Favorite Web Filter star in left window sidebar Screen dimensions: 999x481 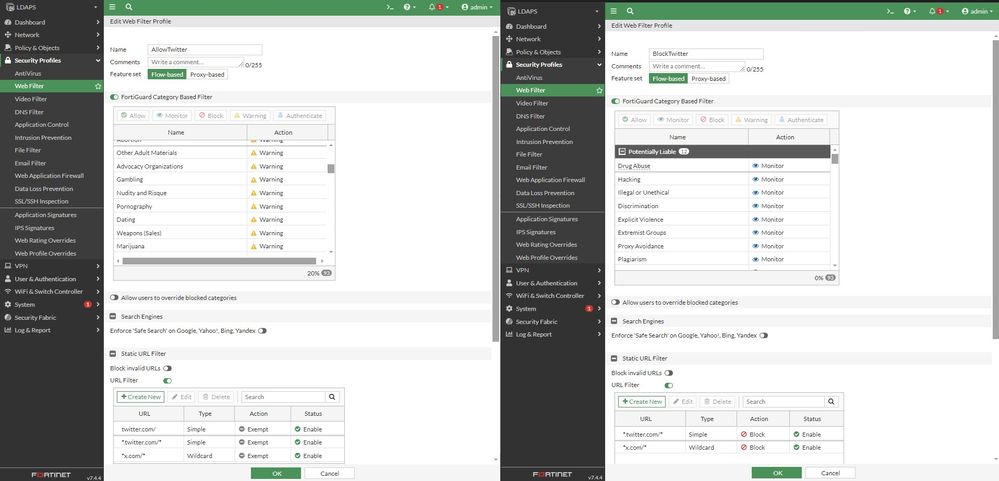(x=98, y=86)
